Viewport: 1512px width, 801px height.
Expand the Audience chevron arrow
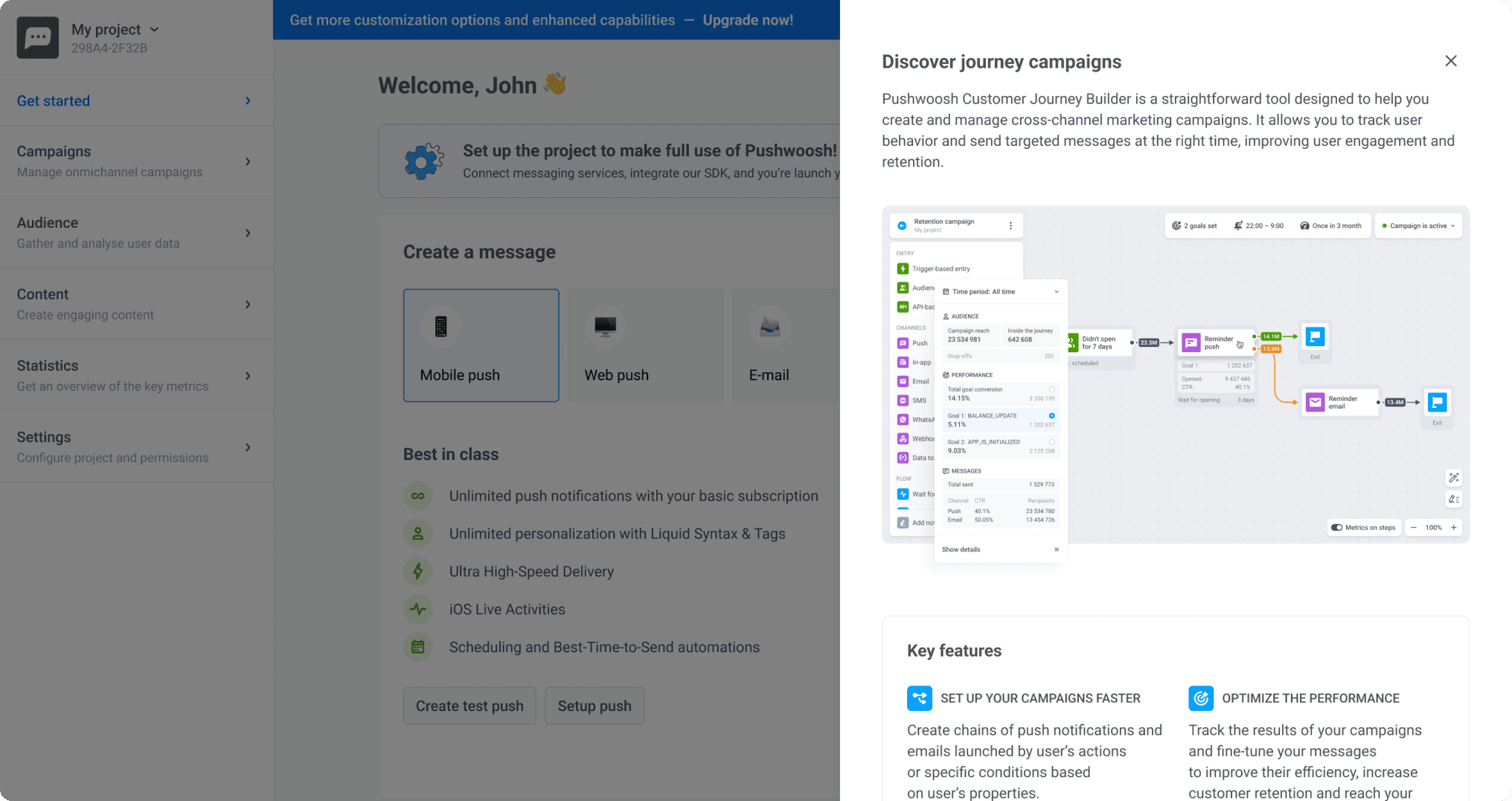248,233
